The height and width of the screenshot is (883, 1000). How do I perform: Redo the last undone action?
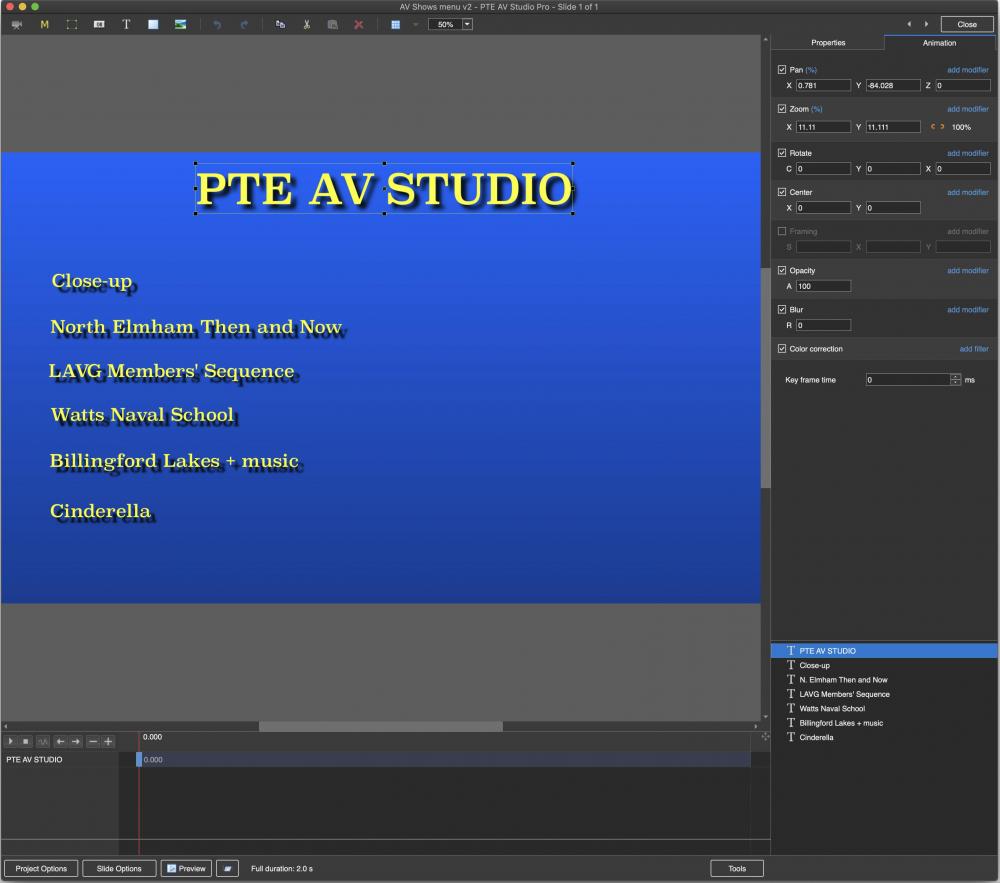[x=244, y=24]
